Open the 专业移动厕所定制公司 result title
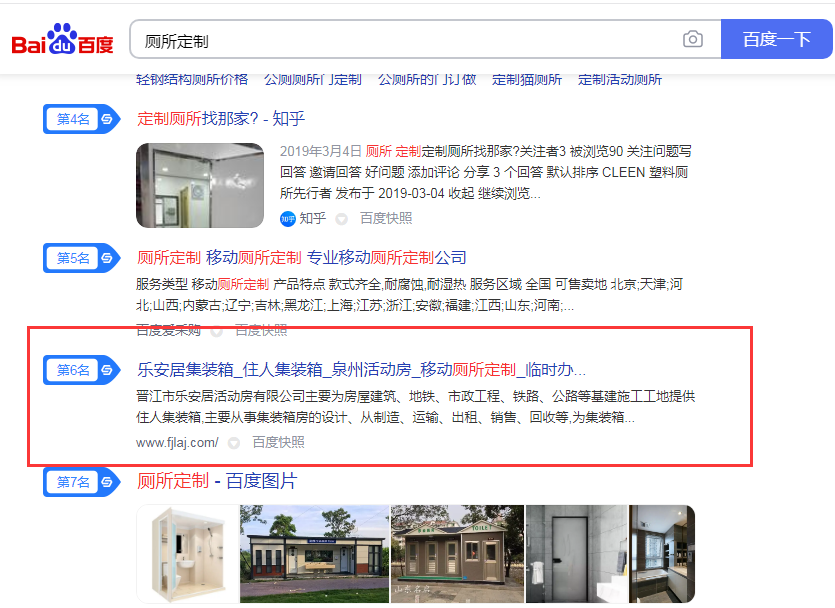The width and height of the screenshot is (835, 608). [301, 257]
